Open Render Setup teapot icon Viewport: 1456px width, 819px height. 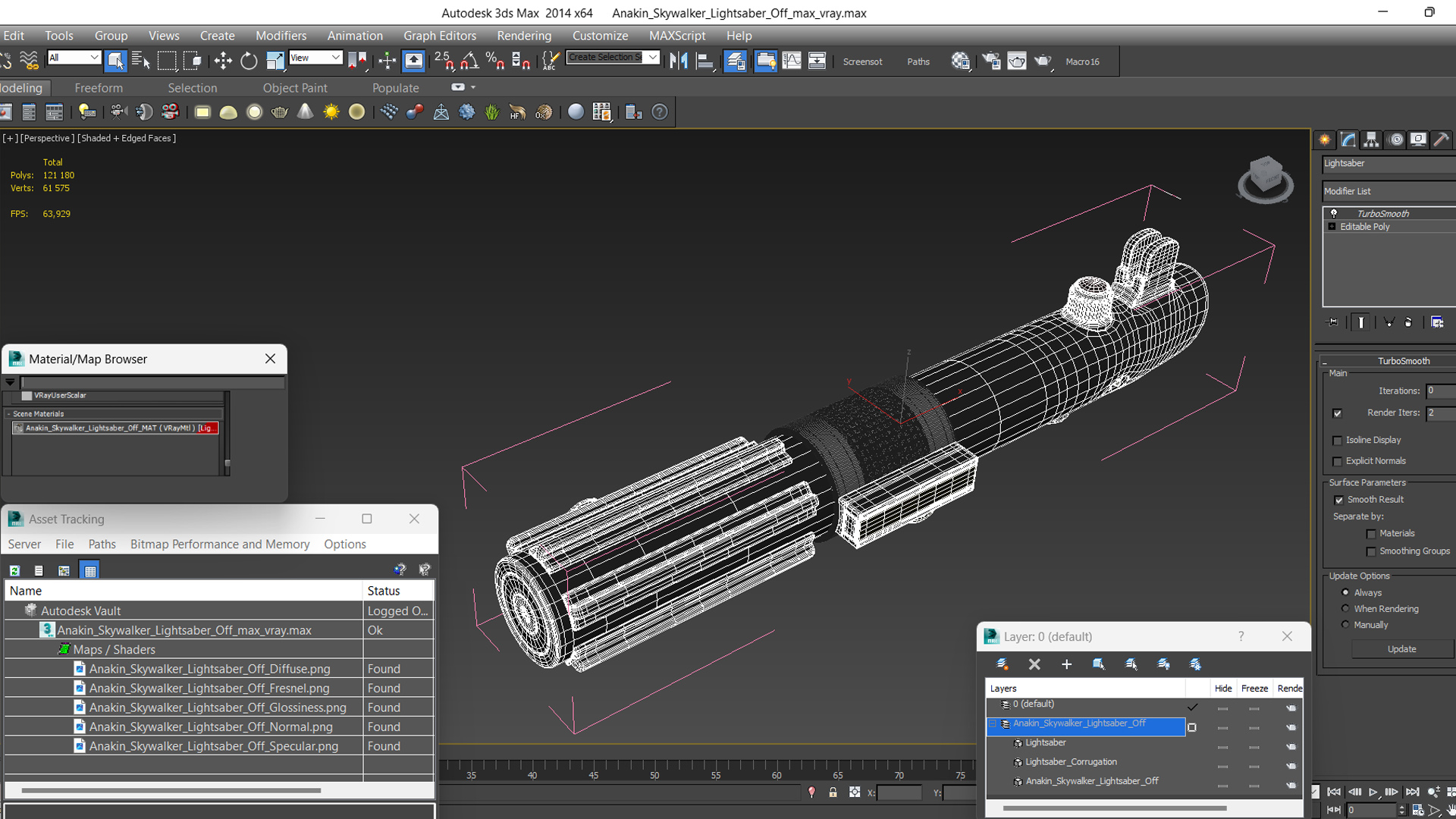991,61
